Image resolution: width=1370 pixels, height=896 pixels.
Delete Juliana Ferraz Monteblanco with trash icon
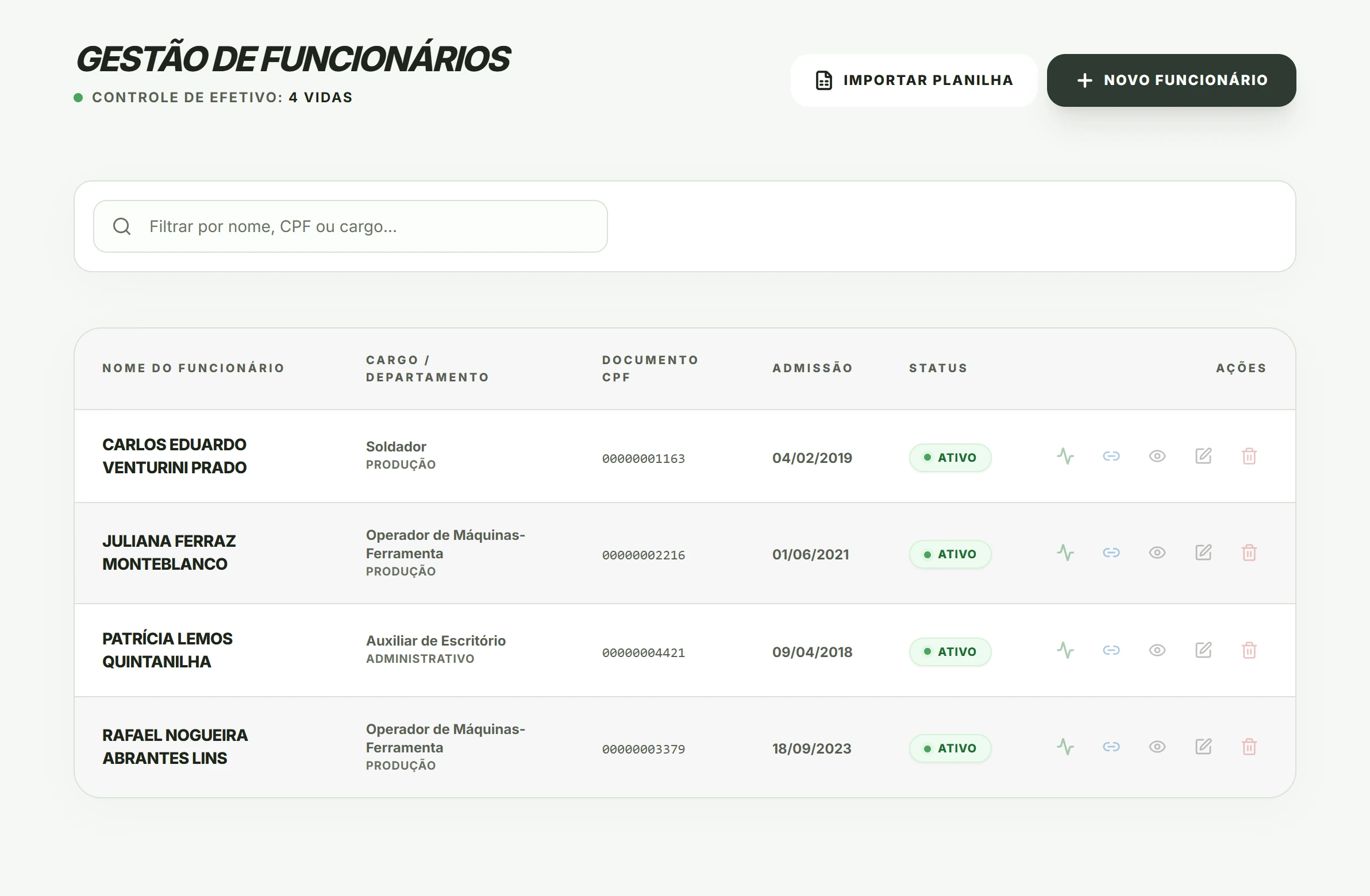click(x=1249, y=553)
